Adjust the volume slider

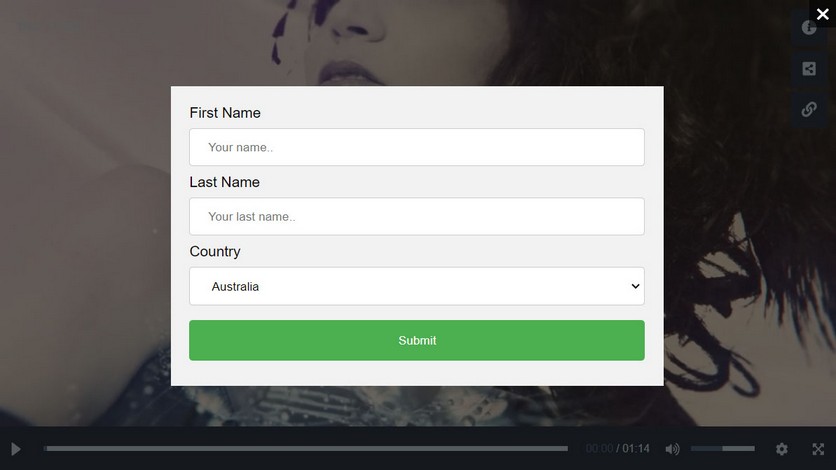pos(722,449)
